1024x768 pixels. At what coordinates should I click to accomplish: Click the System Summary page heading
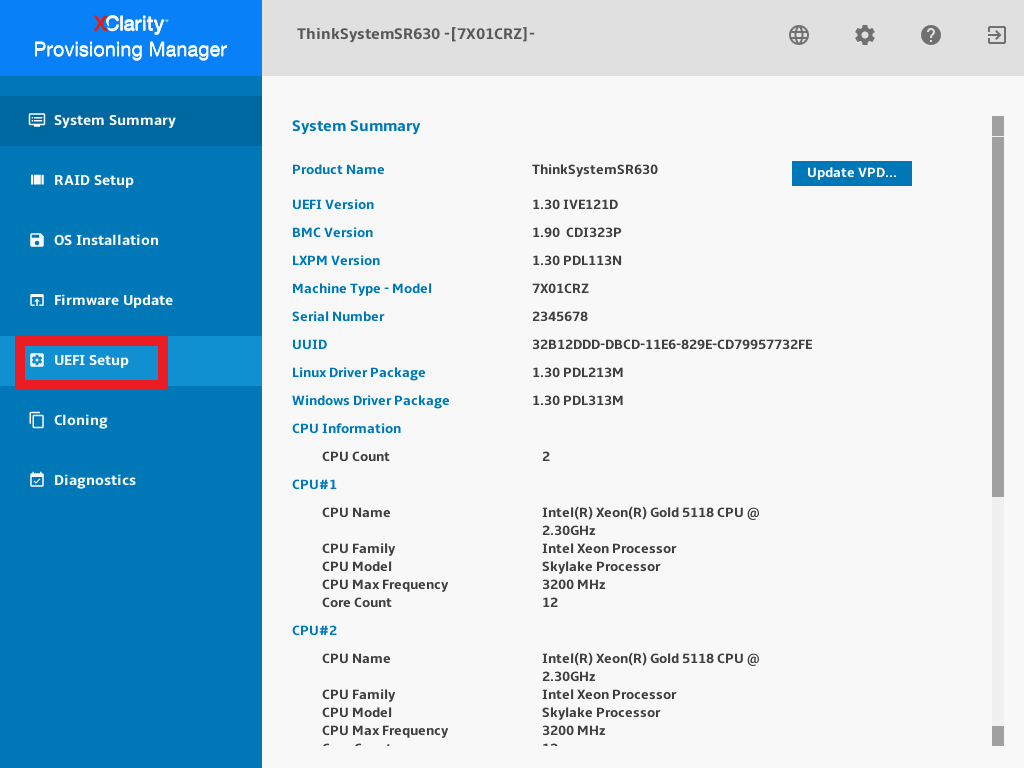coord(356,126)
